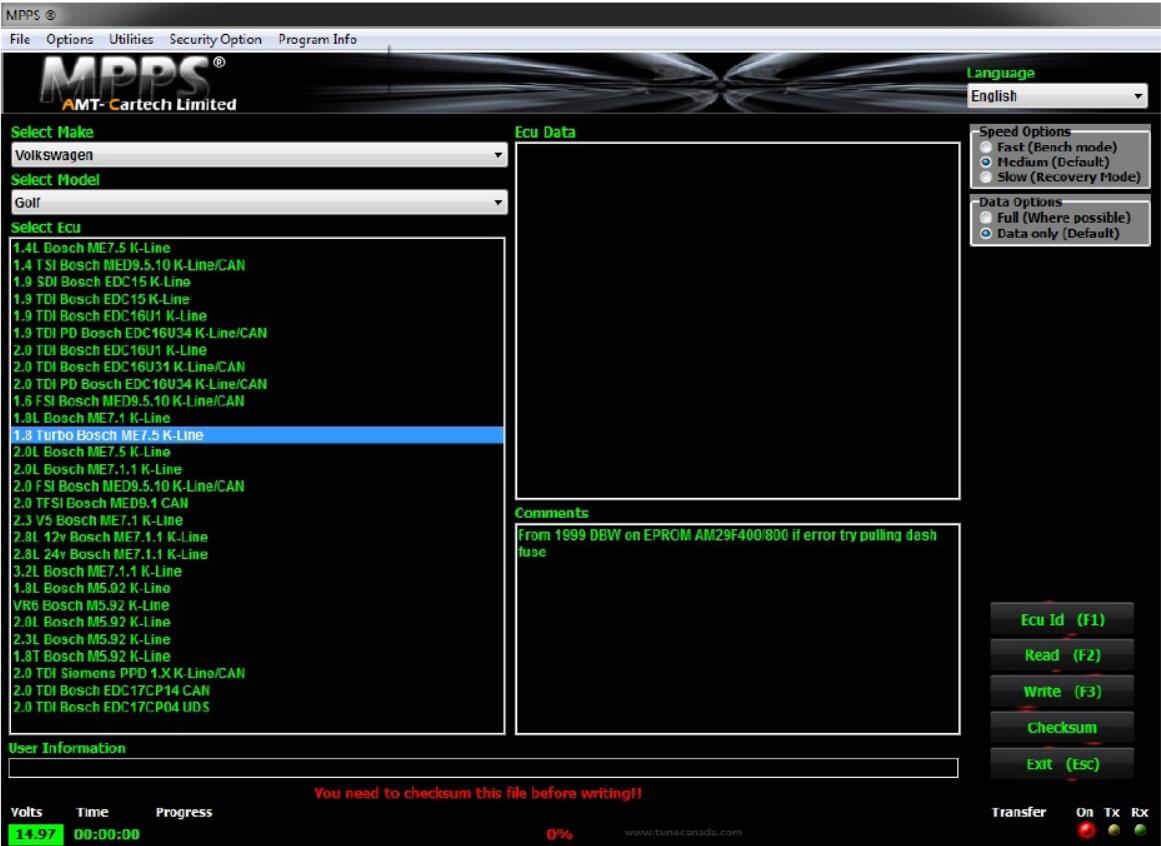Select 1.9 SDI Bosch EDC15 K-Line

(257, 282)
